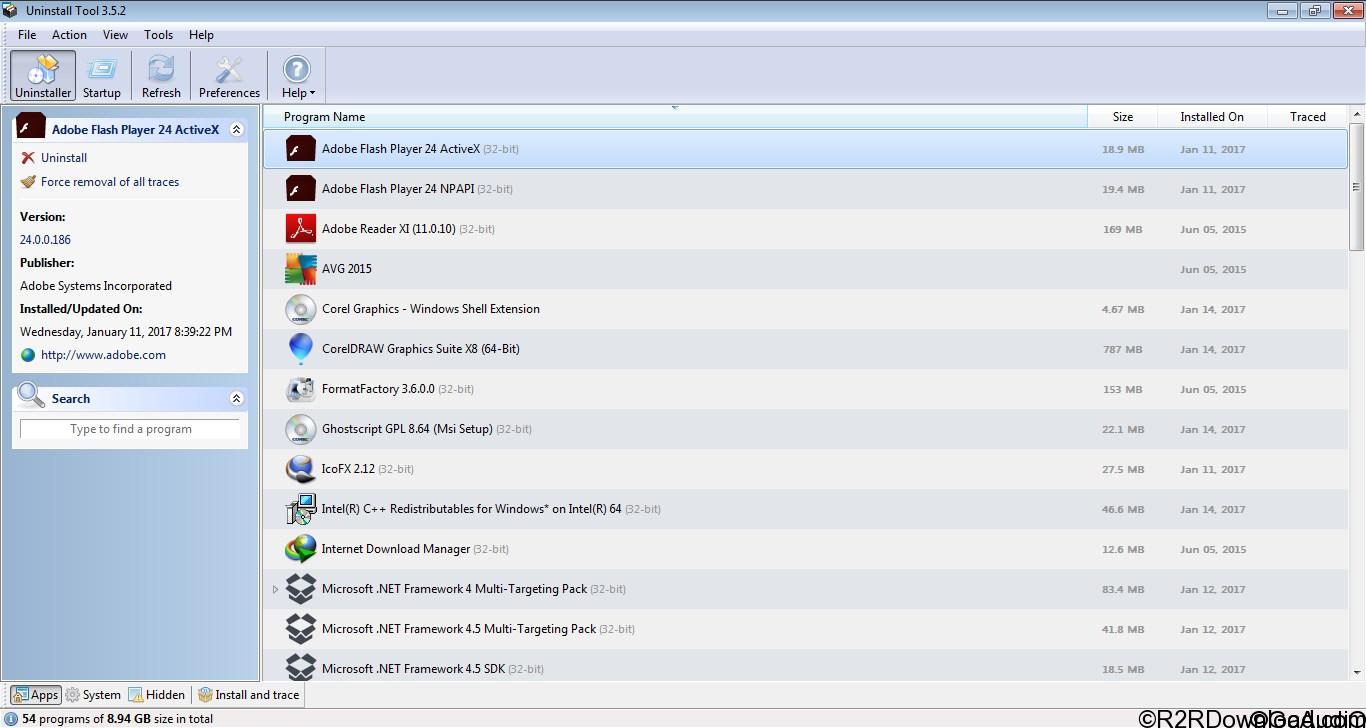Viewport: 1366px width, 728px height.
Task: Click the magnifier icon in Search panel
Action: (31, 395)
